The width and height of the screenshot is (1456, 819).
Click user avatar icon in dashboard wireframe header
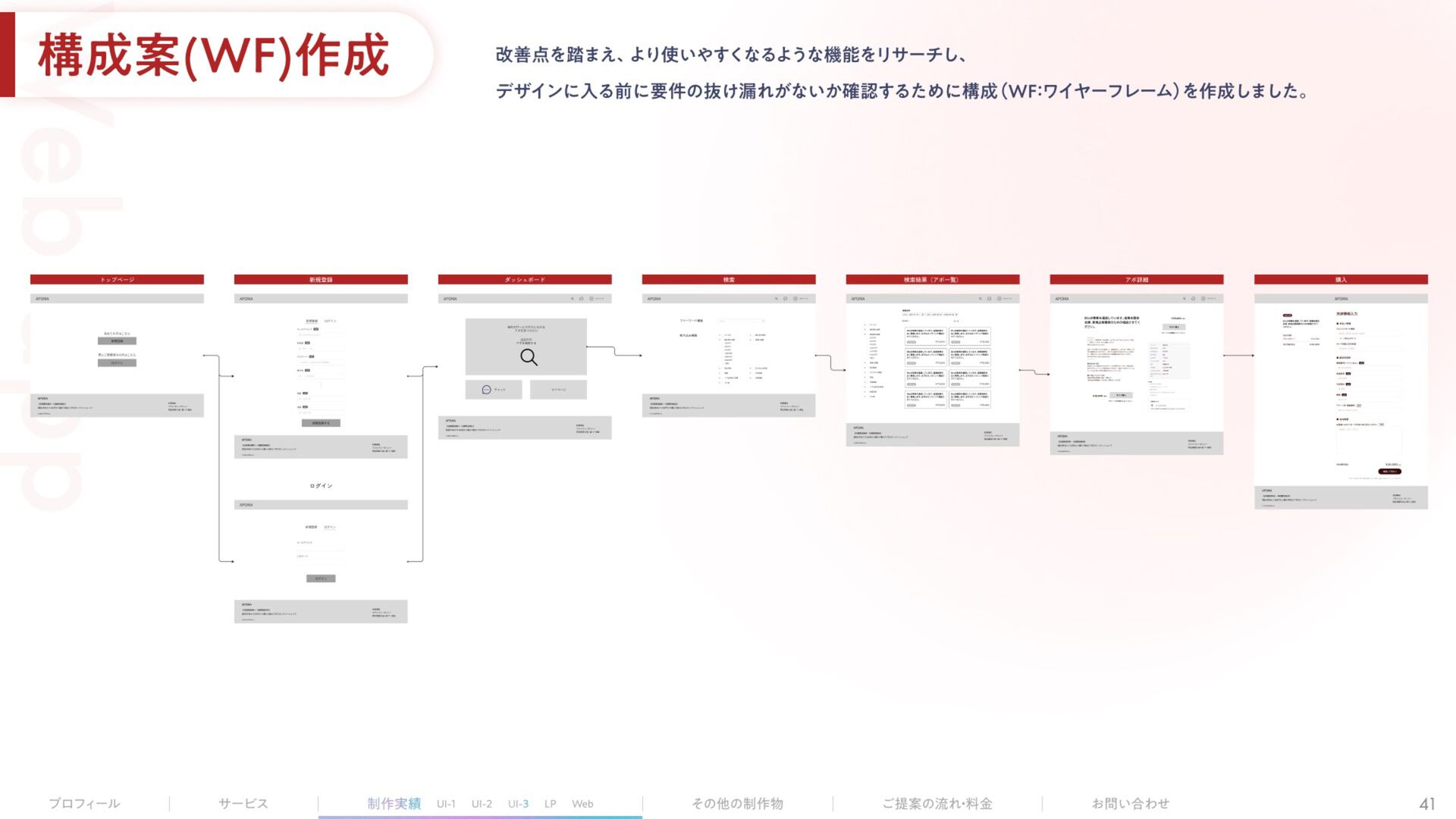591,299
